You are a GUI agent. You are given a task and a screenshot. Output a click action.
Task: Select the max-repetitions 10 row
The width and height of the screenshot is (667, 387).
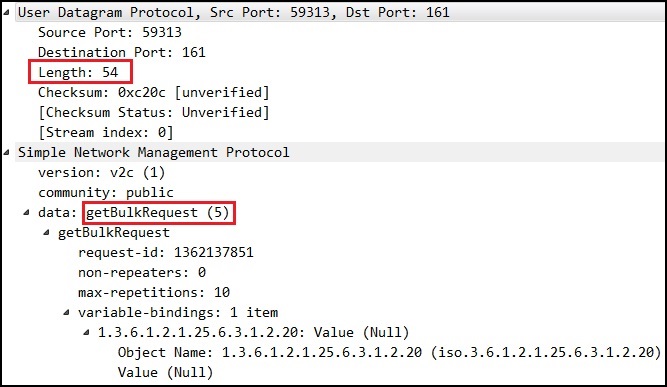(154, 292)
